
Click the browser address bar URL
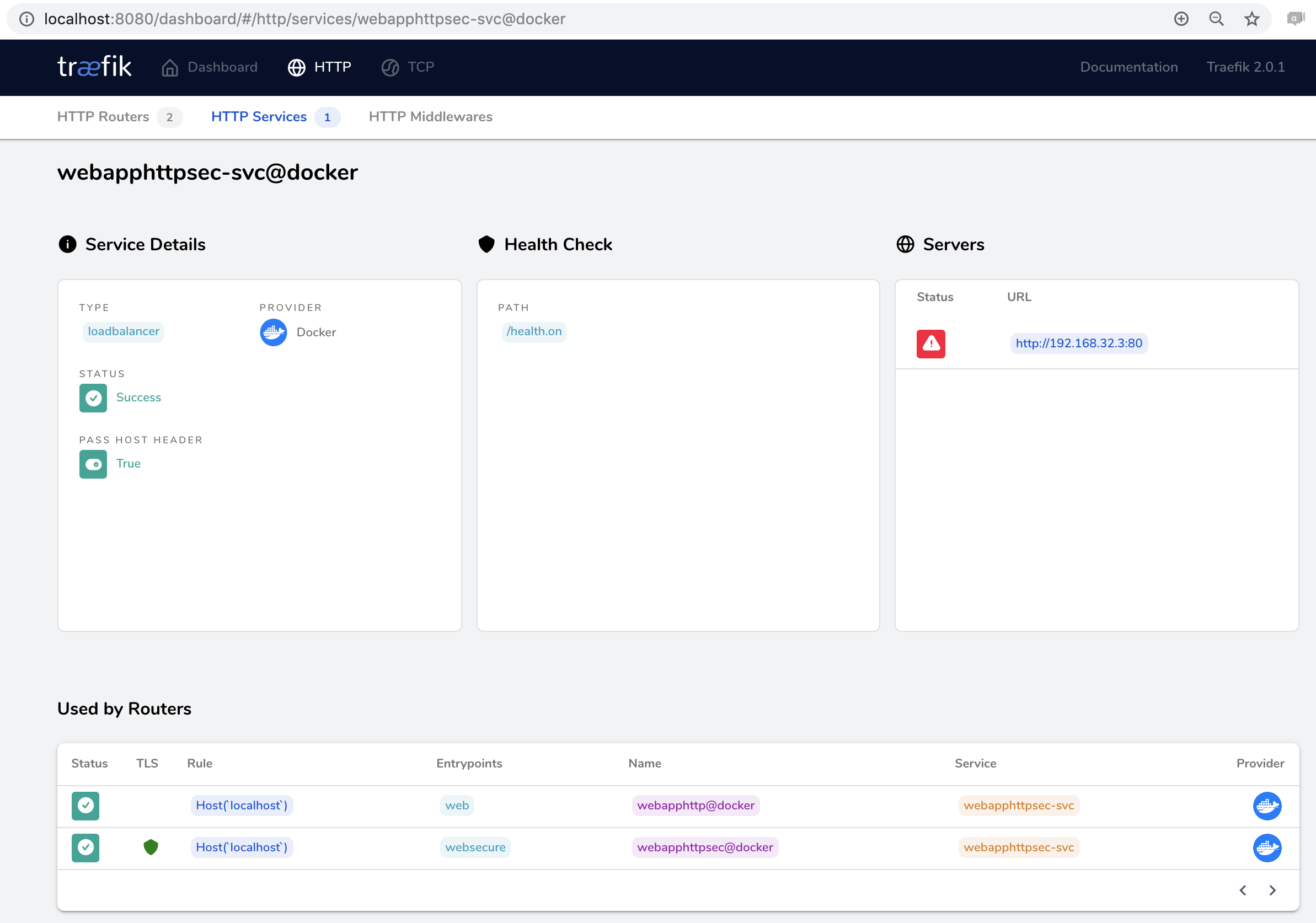(304, 19)
